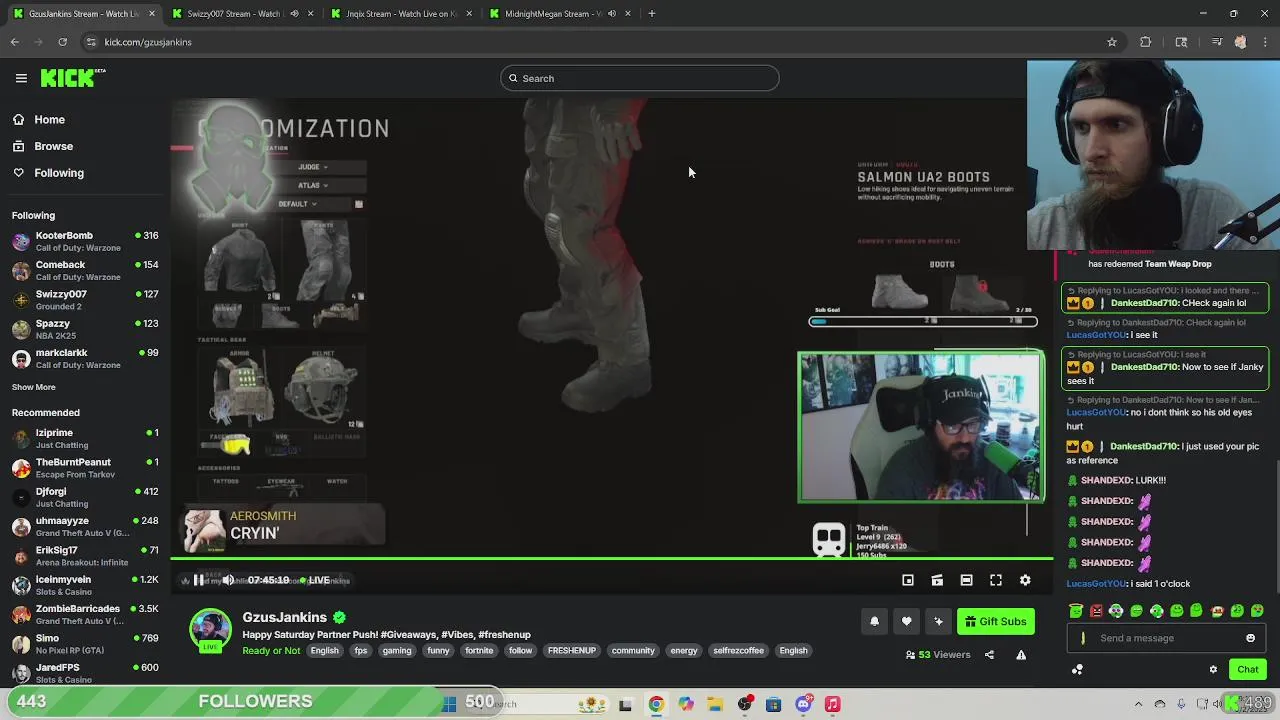Focus the Kick search box

tap(640, 78)
